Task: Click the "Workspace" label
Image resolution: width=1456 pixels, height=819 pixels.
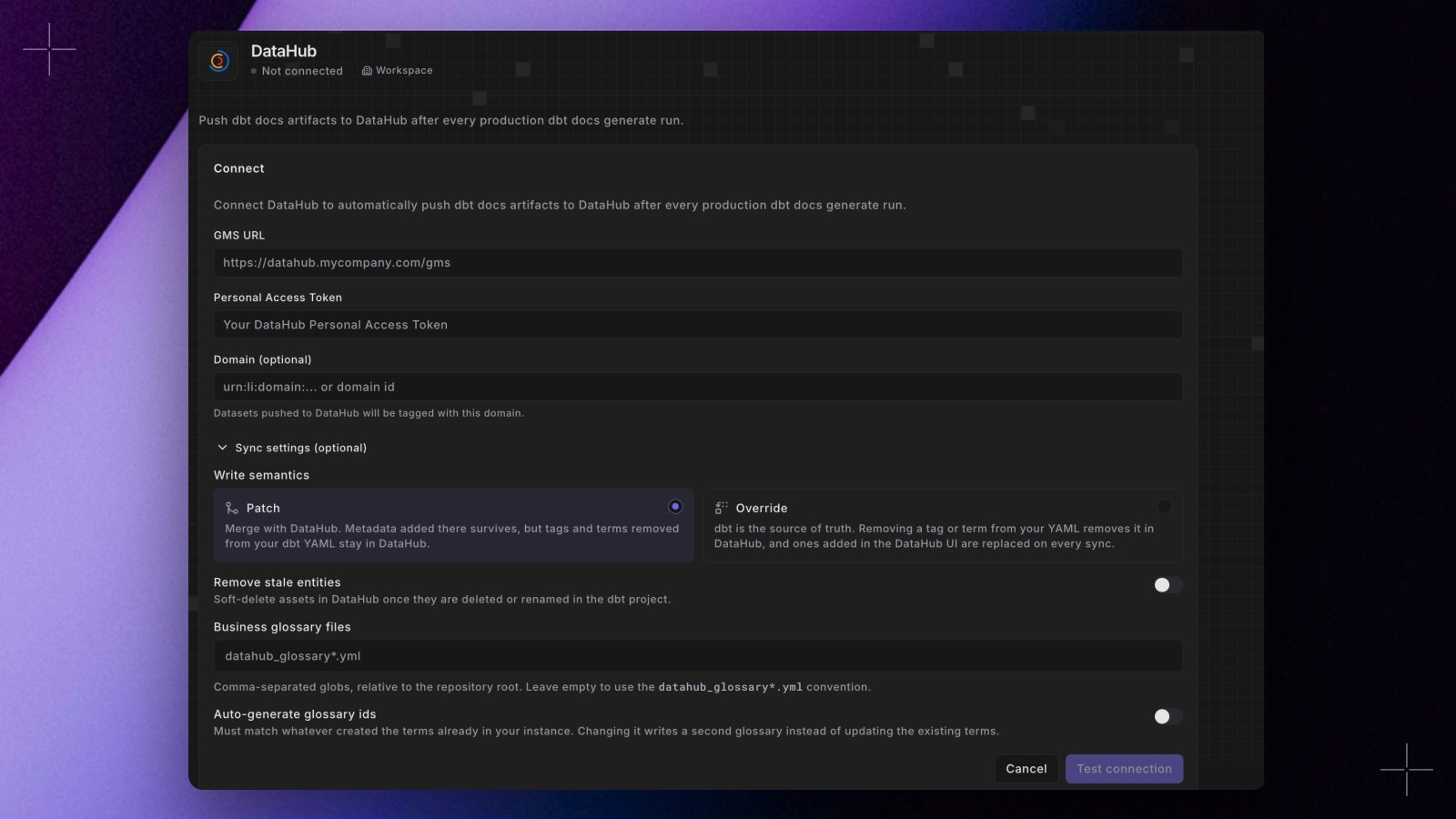Action: click(404, 71)
